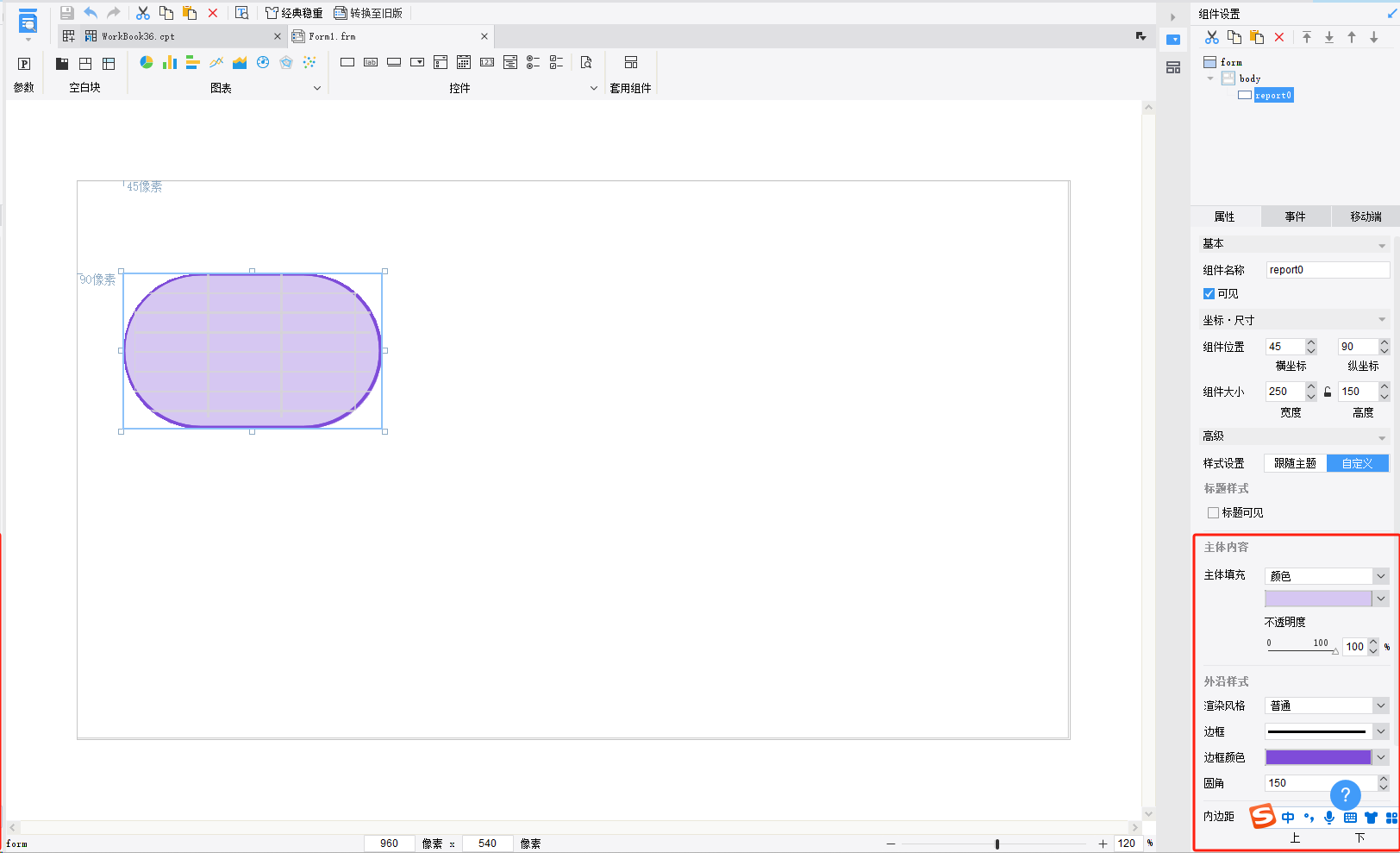The image size is (1400, 853).
Task: Click the 转换至旧版 button
Action: (x=368, y=13)
